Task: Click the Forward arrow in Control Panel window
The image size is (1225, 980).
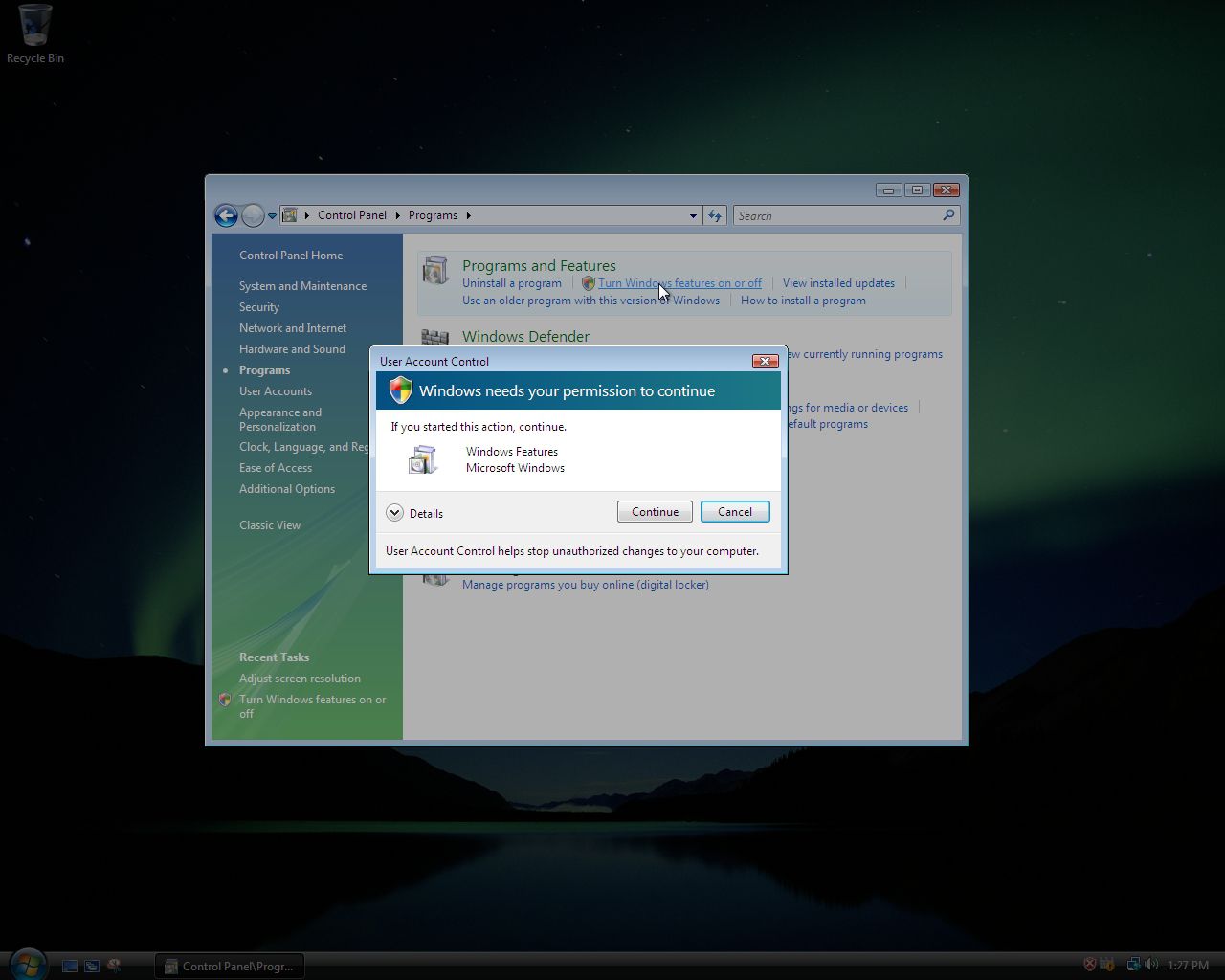Action: tap(253, 215)
